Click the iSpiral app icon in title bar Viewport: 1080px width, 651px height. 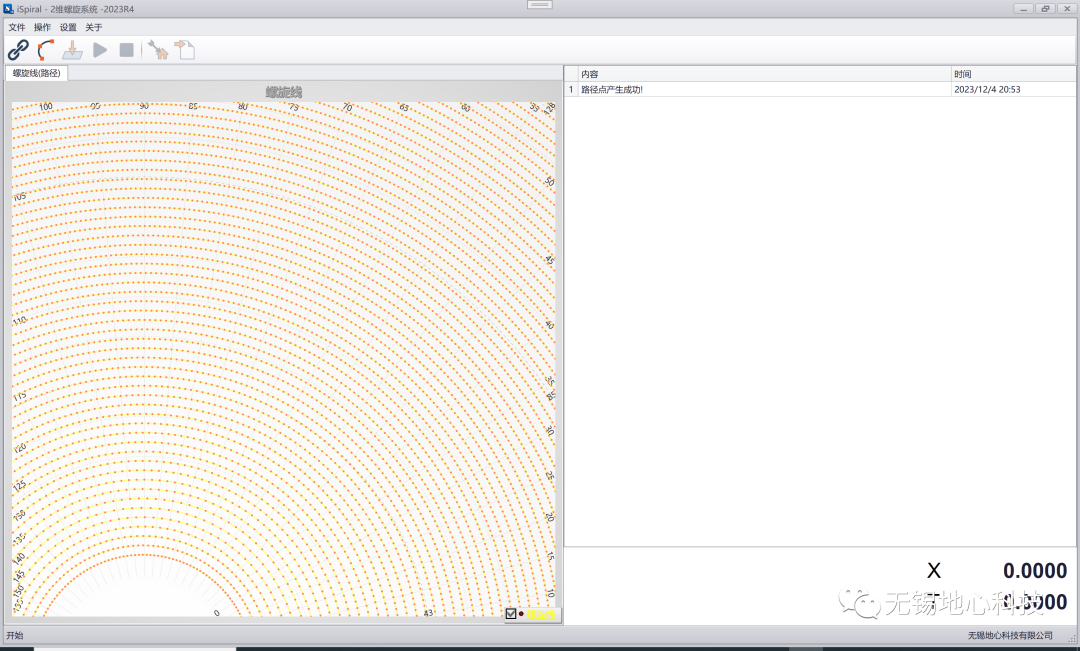(x=9, y=8)
